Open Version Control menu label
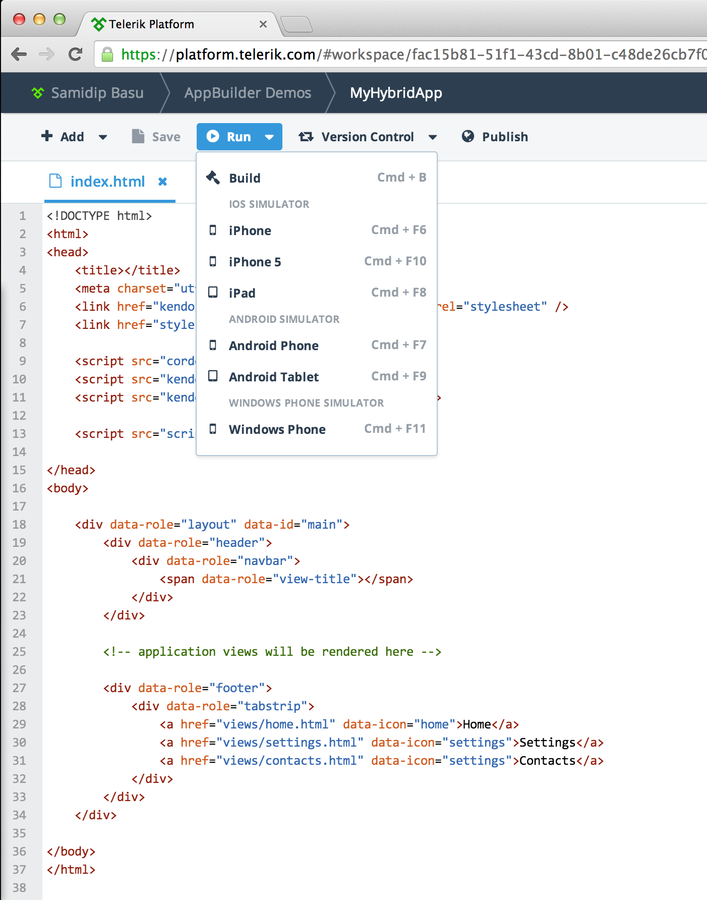This screenshot has width=707, height=900. coord(367,137)
